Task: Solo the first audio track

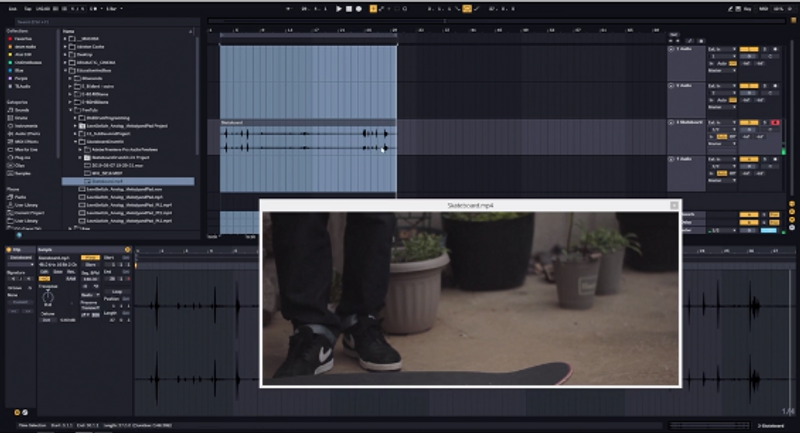Action: click(765, 49)
